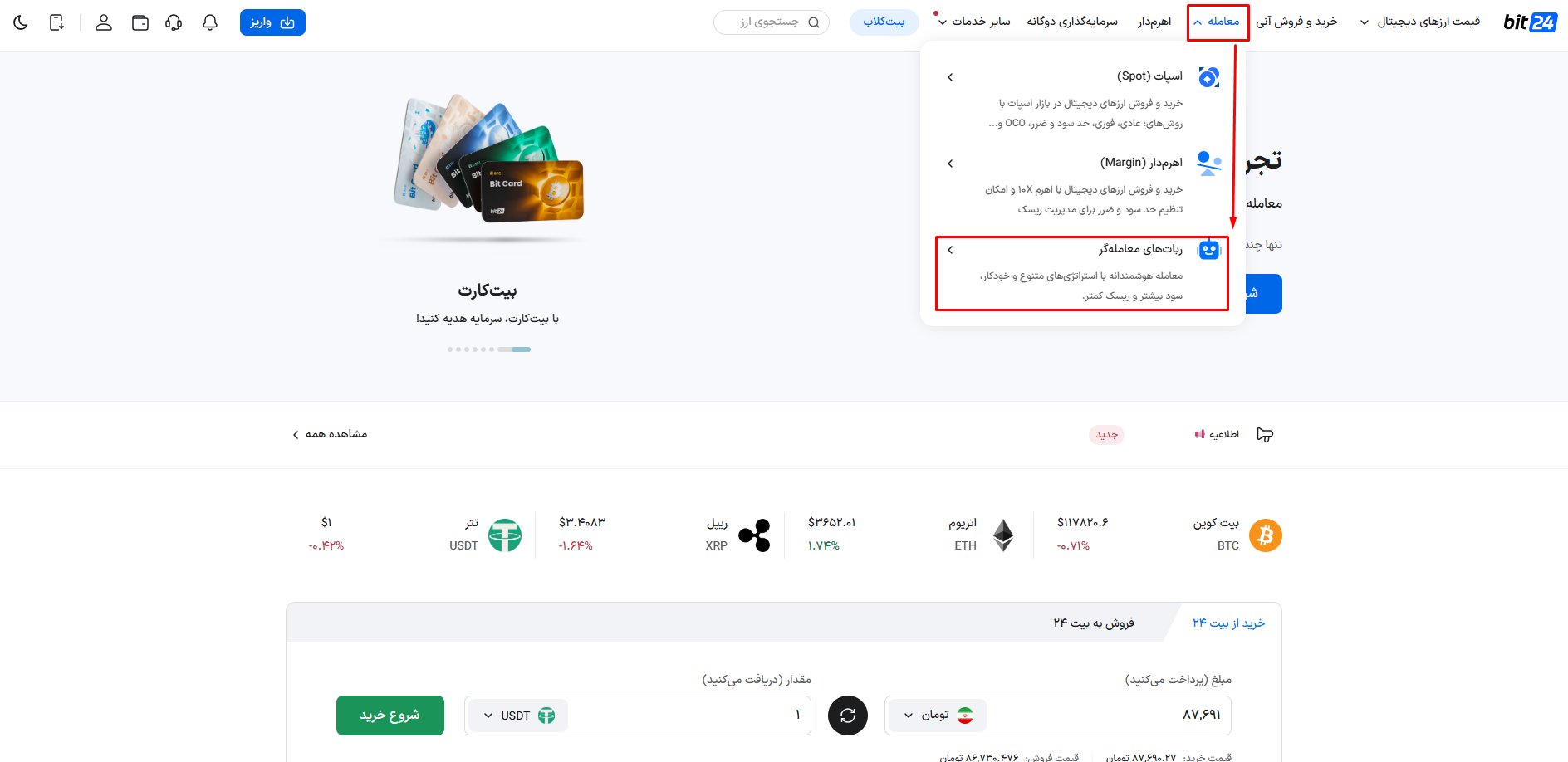Swap currencies with the circular arrows button
Image resolution: width=1568 pixels, height=762 pixels.
(848, 716)
